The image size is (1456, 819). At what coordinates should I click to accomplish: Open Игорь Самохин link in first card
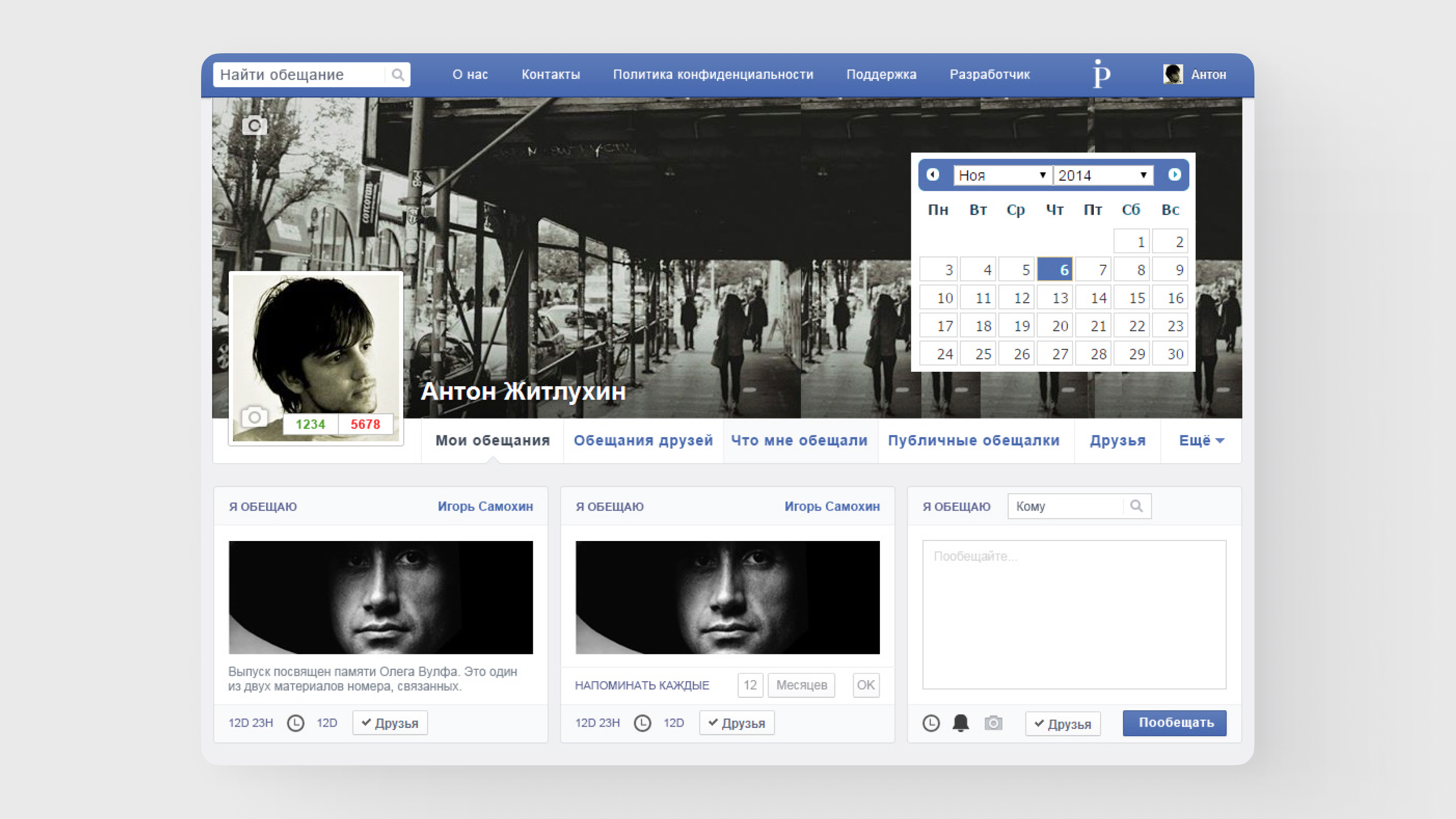click(x=485, y=506)
